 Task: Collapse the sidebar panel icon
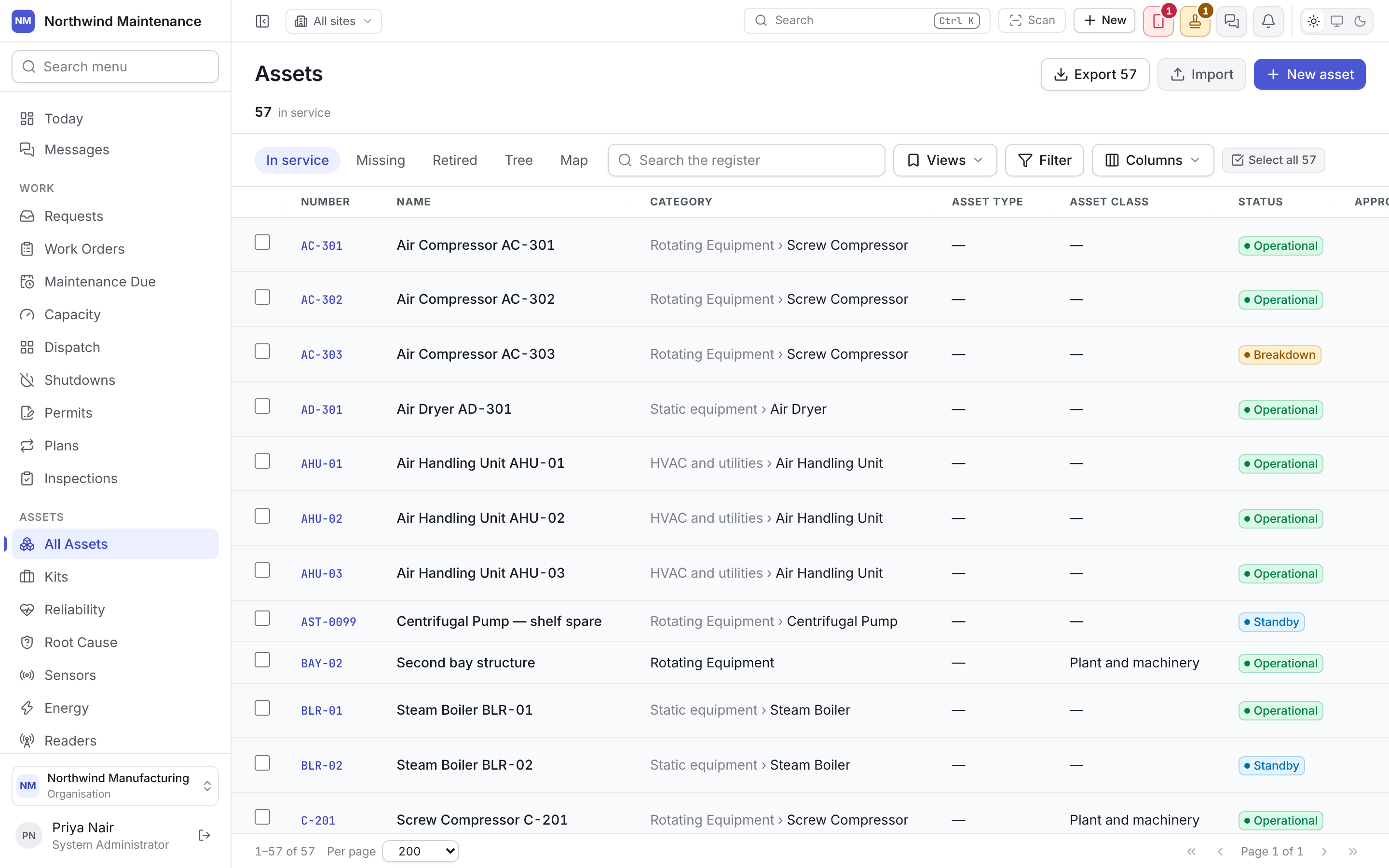point(262,21)
